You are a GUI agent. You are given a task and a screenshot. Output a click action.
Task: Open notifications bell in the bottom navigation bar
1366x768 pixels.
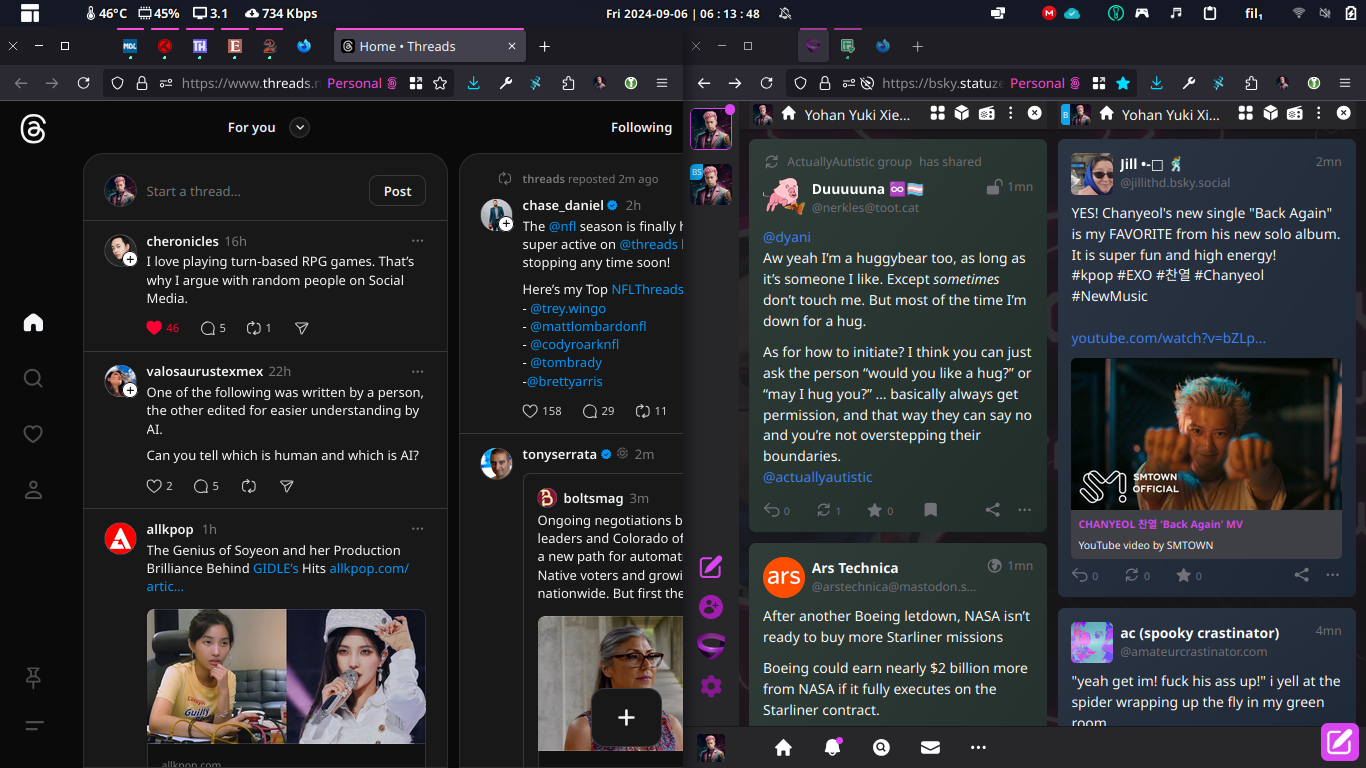832,747
